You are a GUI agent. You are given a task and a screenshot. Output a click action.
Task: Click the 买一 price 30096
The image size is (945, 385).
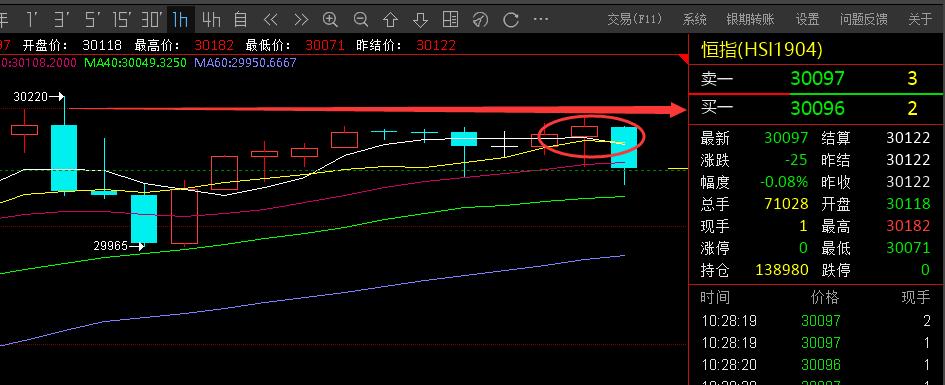pyautogui.click(x=817, y=108)
